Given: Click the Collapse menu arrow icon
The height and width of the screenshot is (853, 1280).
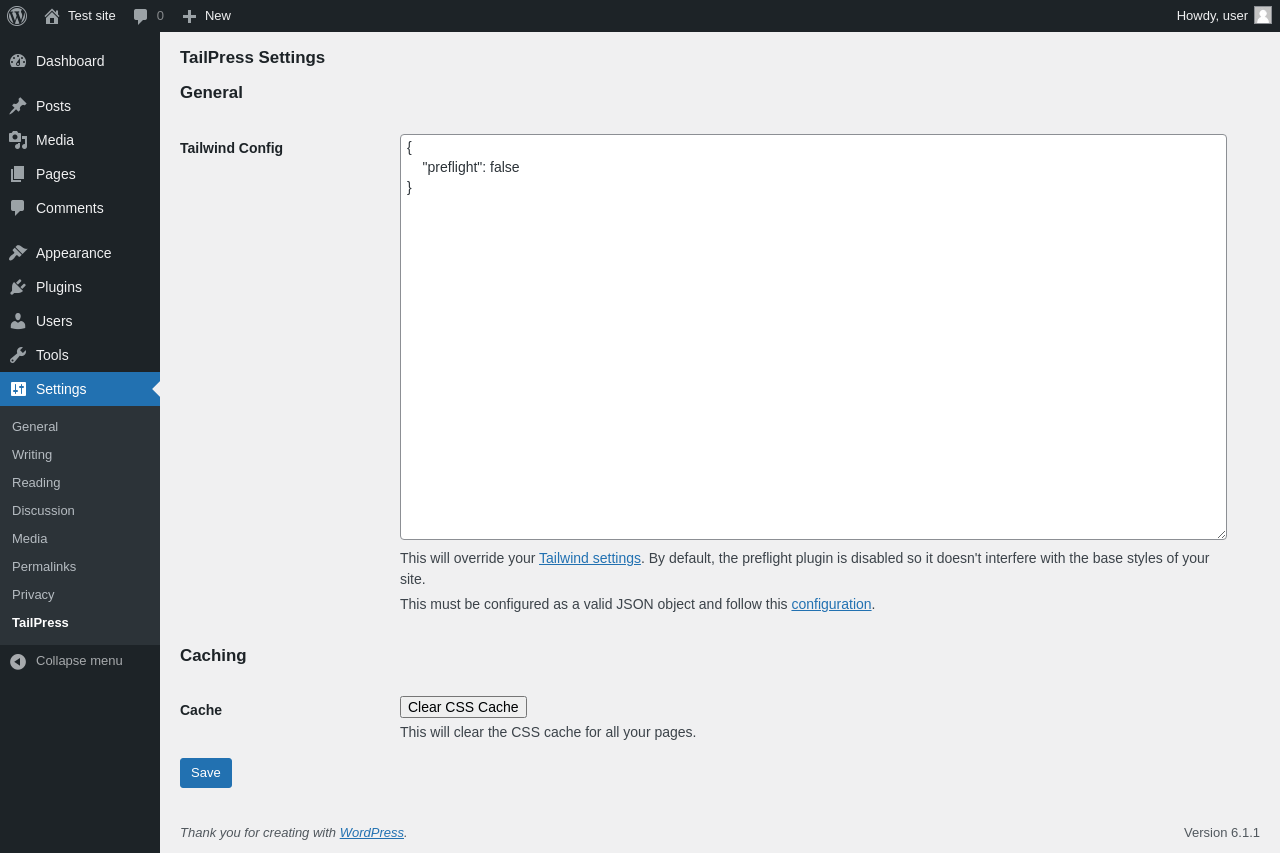Looking at the screenshot, I should tap(18, 661).
